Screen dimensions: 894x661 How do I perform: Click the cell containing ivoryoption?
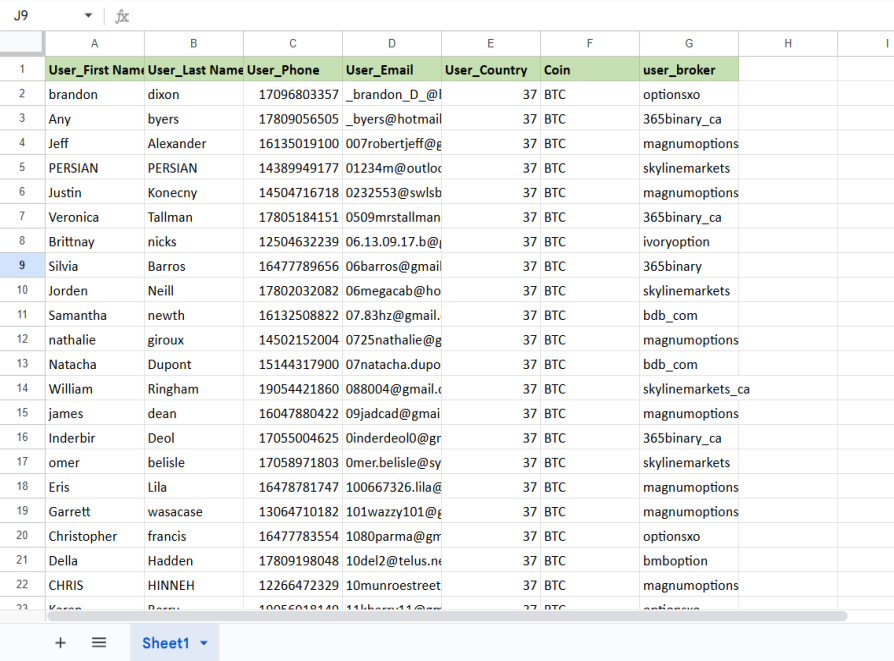pos(689,242)
